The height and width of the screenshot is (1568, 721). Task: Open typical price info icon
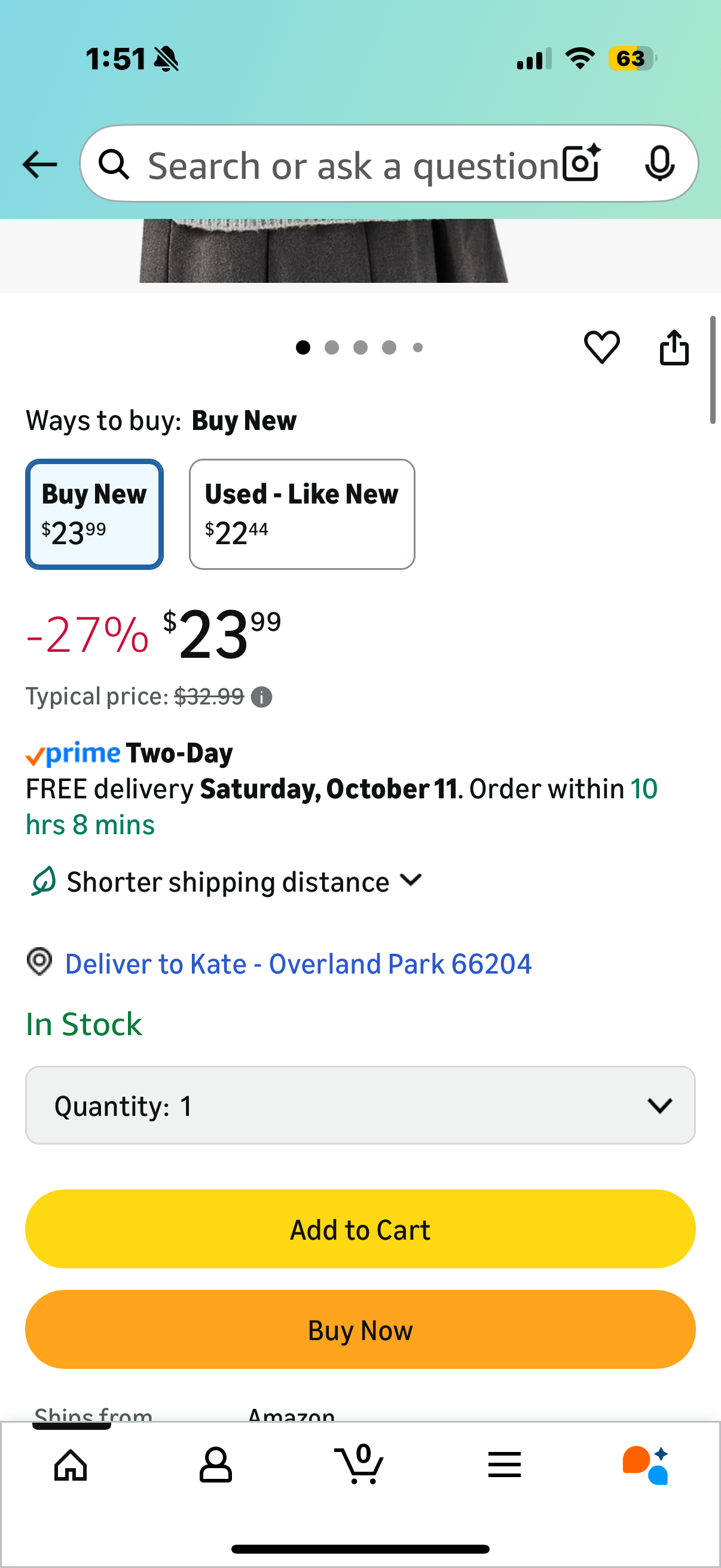pos(262,697)
